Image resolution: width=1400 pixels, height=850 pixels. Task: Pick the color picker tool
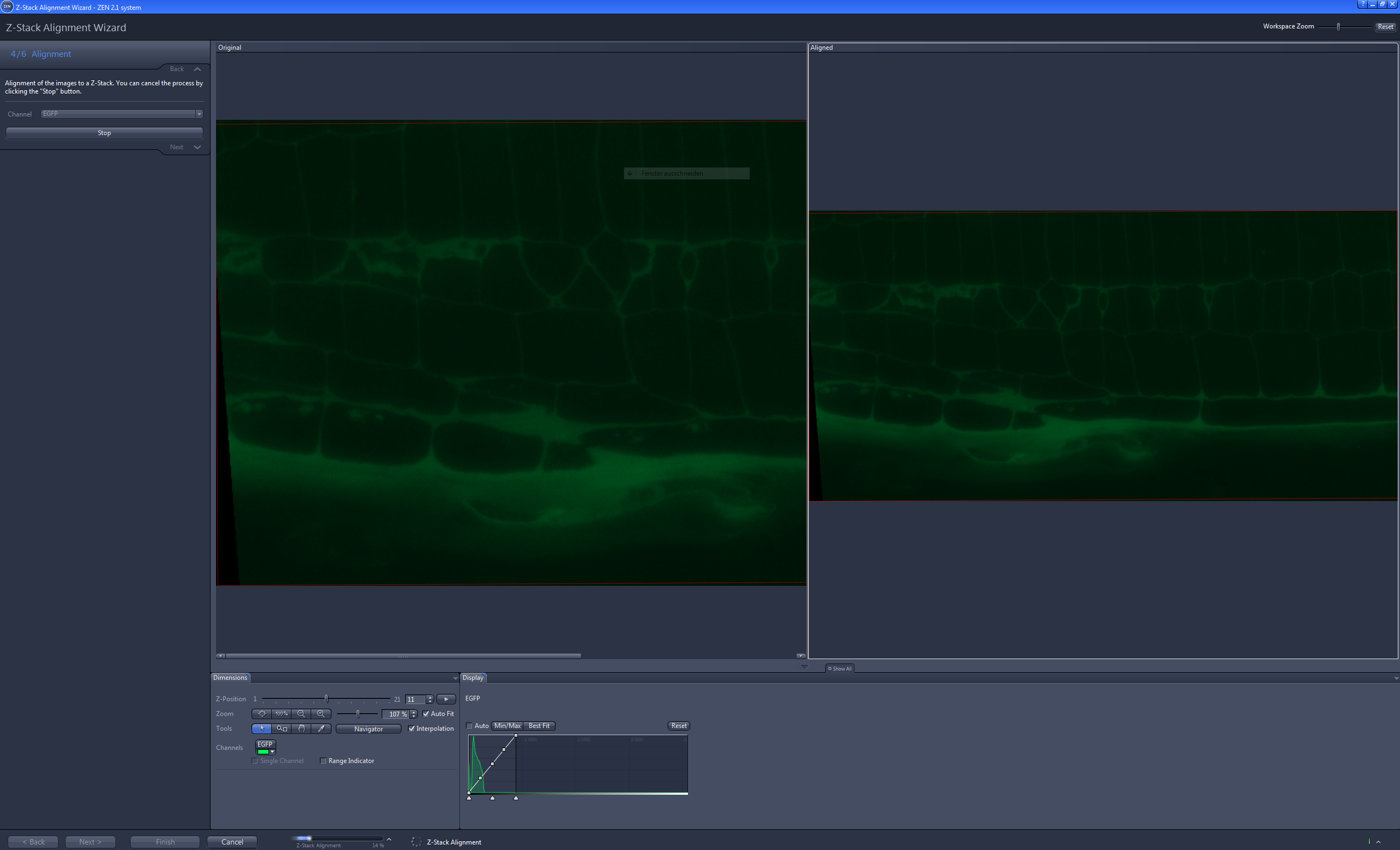click(322, 730)
